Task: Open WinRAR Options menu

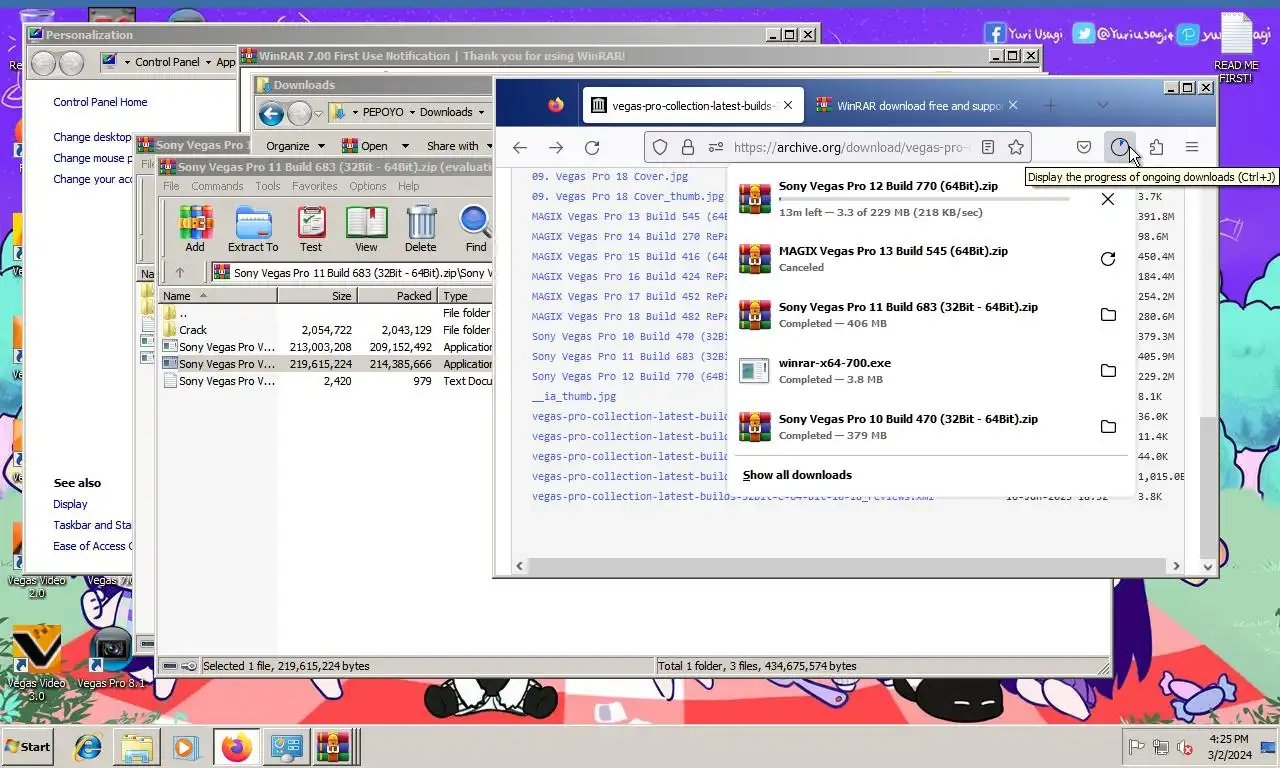Action: pos(367,186)
